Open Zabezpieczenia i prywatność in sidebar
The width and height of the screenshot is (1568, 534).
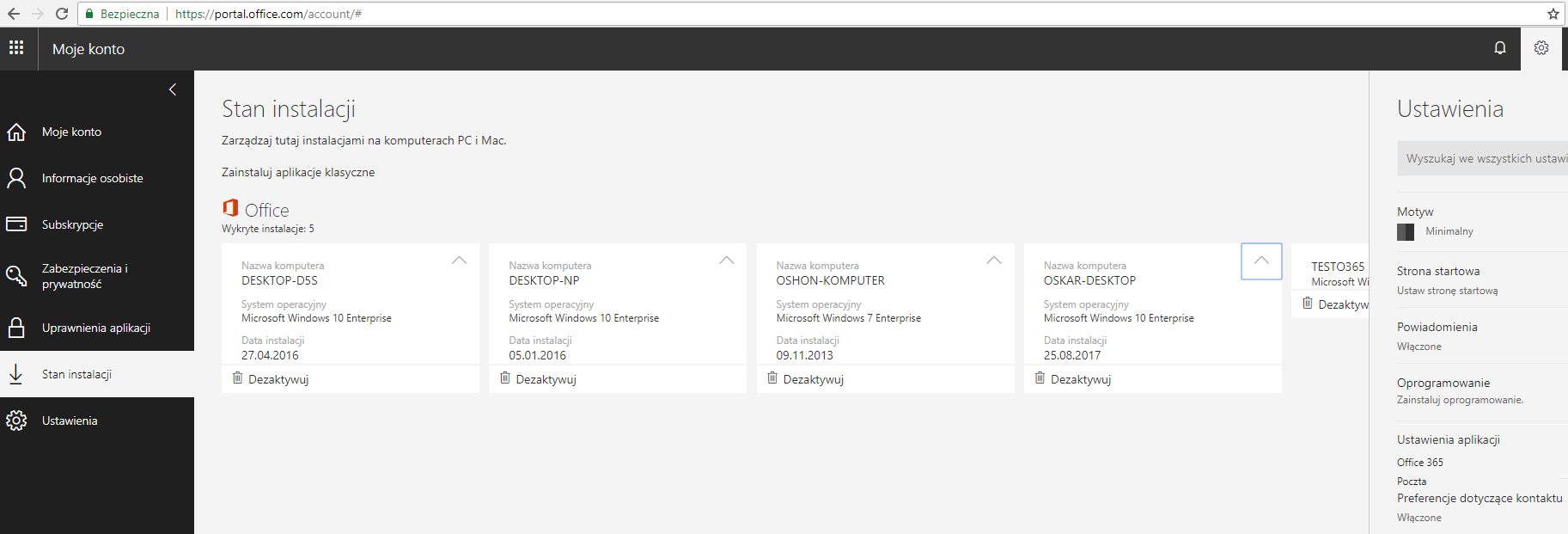97,276
